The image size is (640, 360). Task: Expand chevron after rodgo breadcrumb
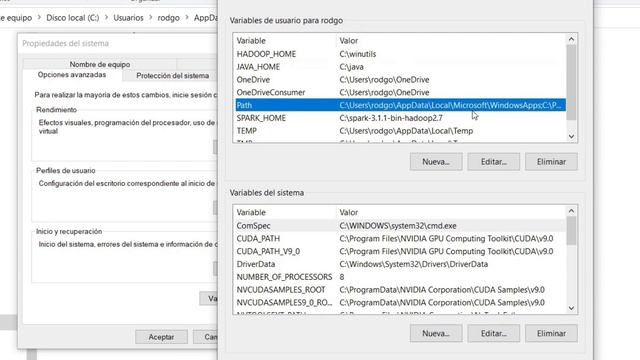pos(187,18)
